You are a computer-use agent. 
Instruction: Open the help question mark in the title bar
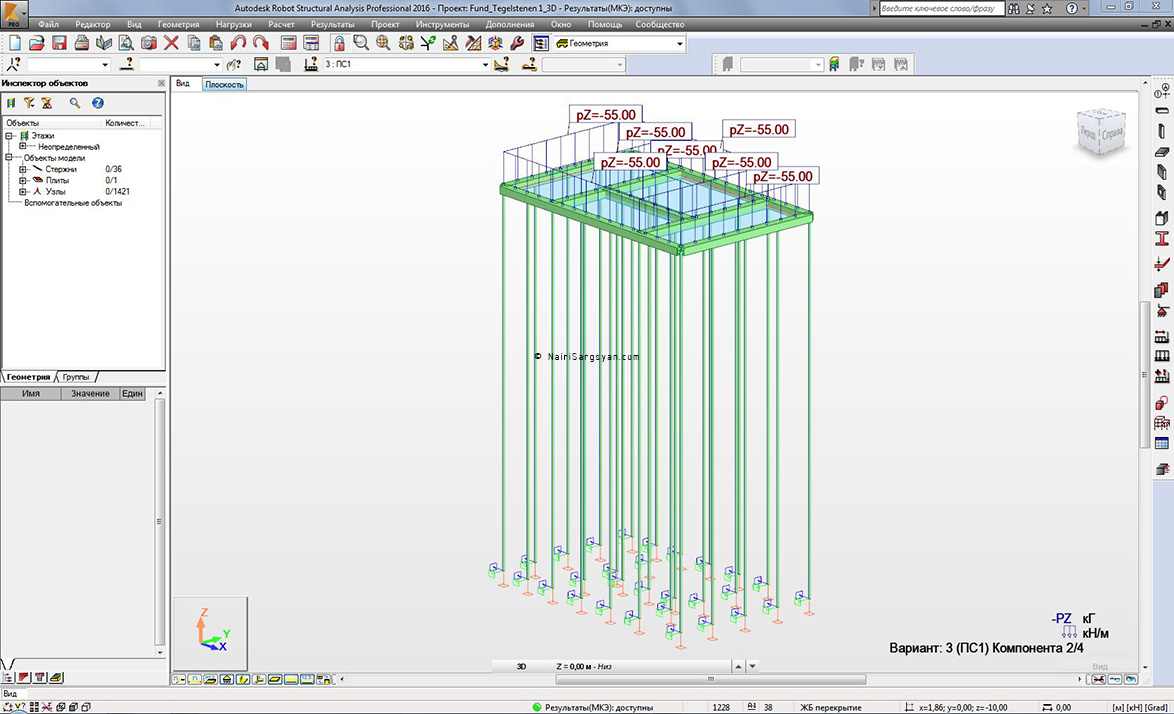[1072, 9]
